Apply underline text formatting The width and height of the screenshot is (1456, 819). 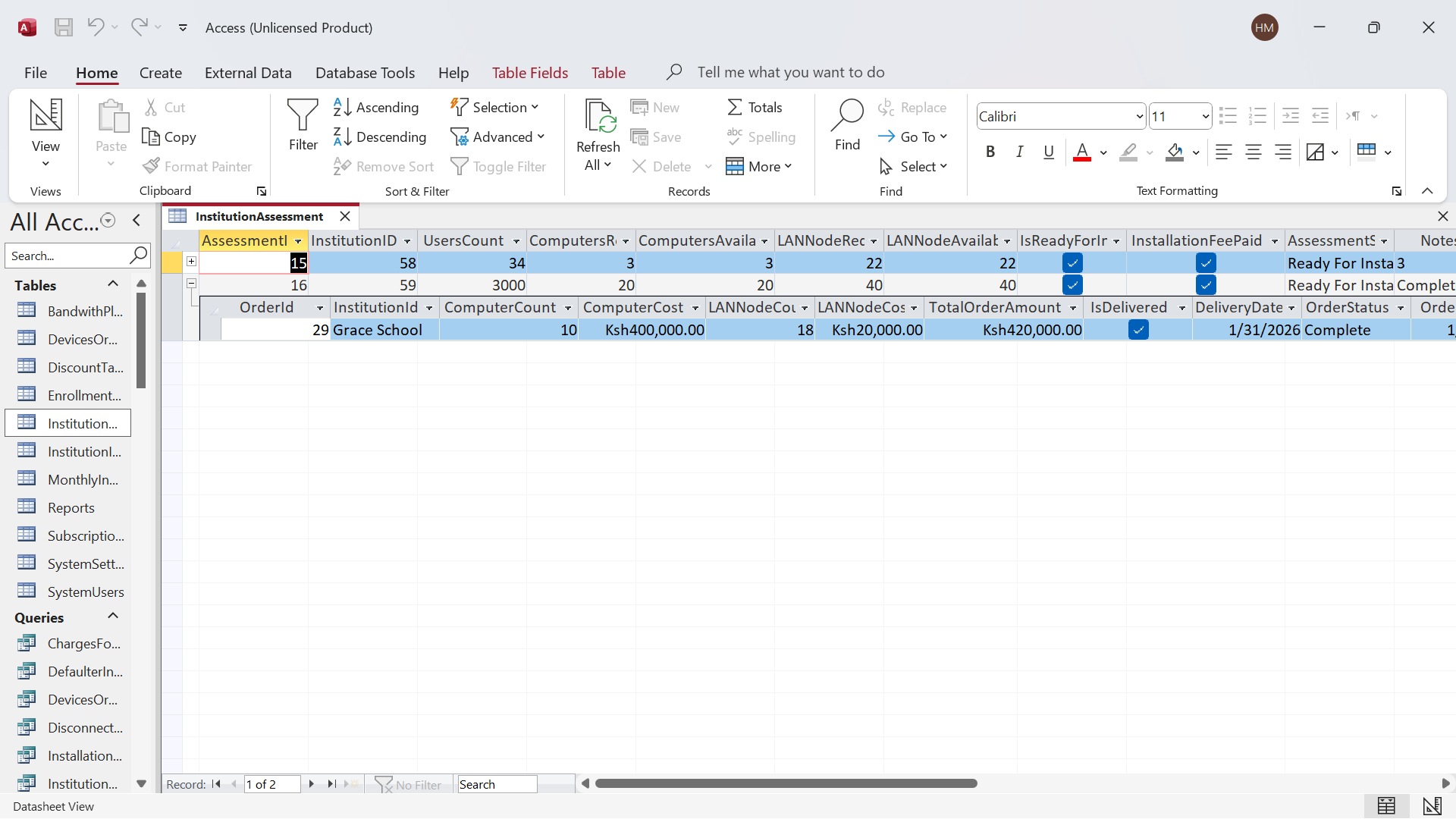point(1049,152)
